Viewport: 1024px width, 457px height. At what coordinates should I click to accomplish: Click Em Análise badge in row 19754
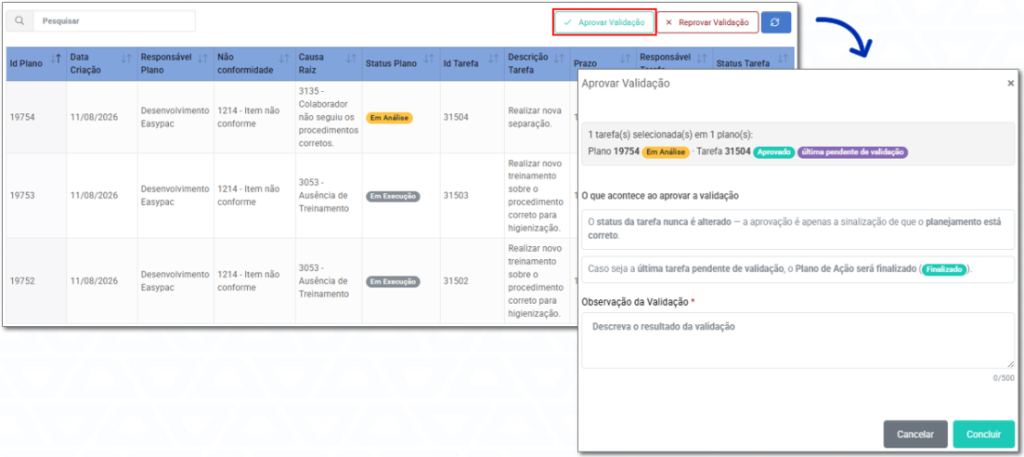[x=389, y=118]
